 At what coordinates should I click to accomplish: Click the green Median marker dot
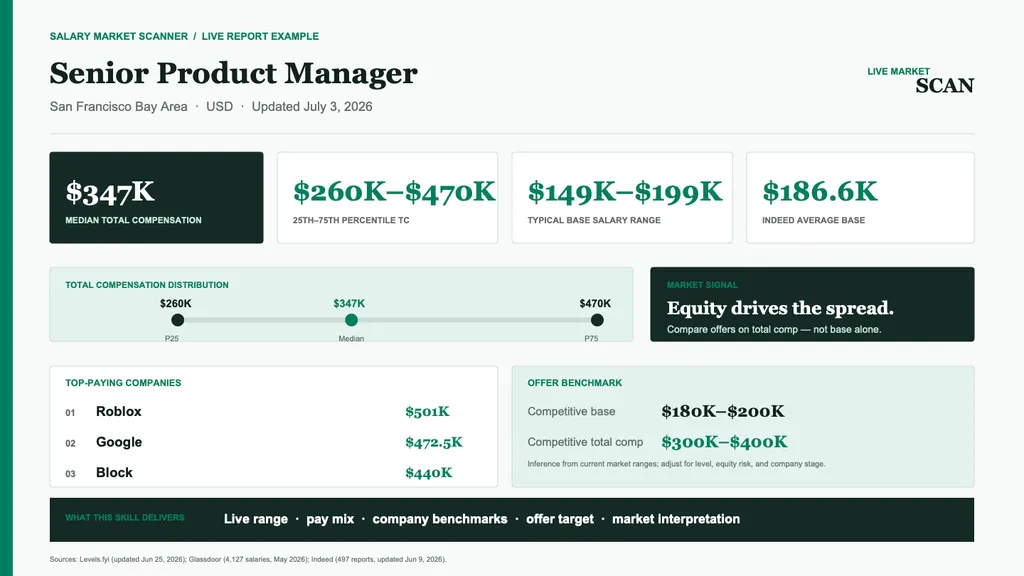point(351,320)
